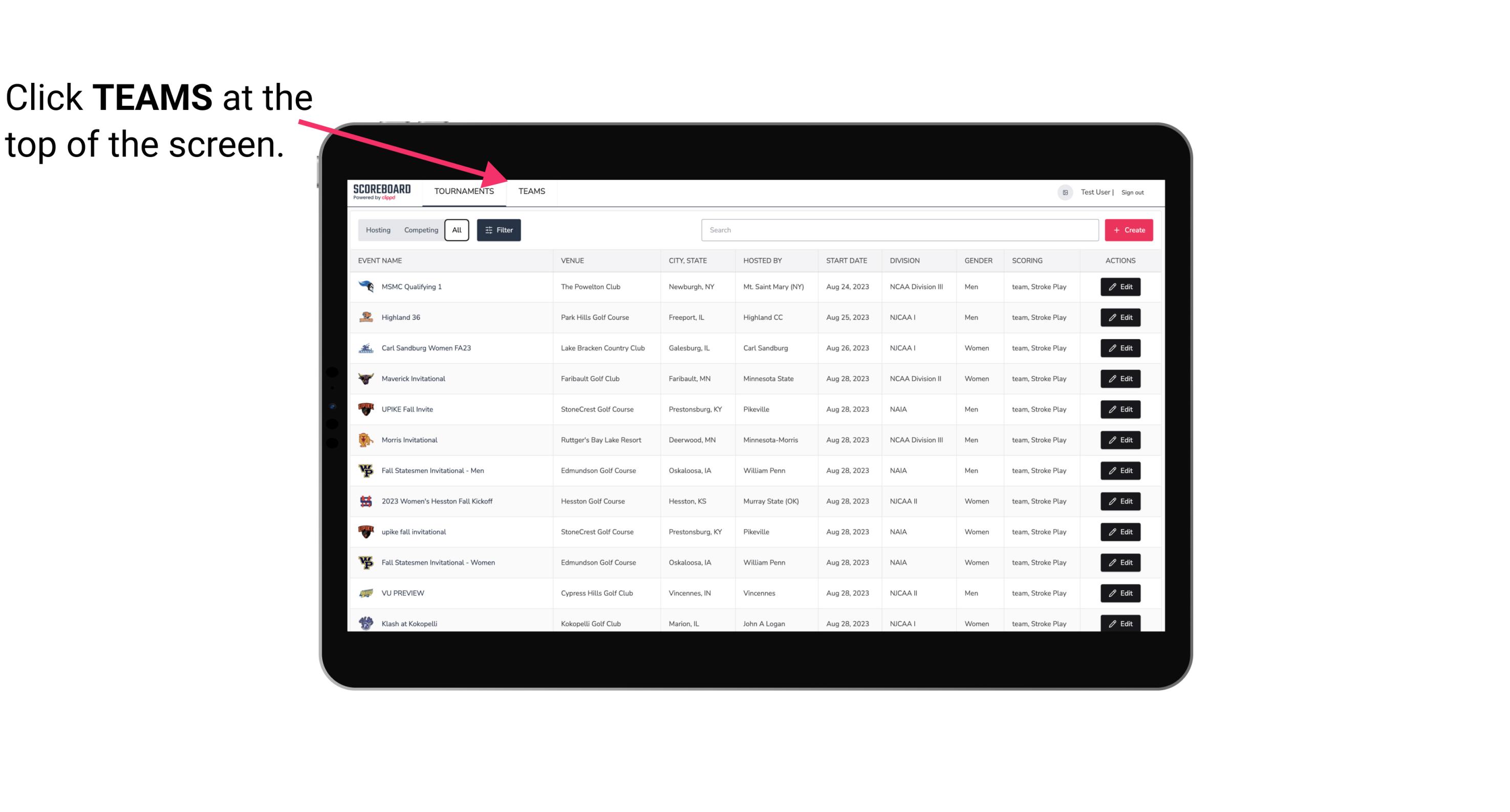Click the Create button

pos(1129,229)
